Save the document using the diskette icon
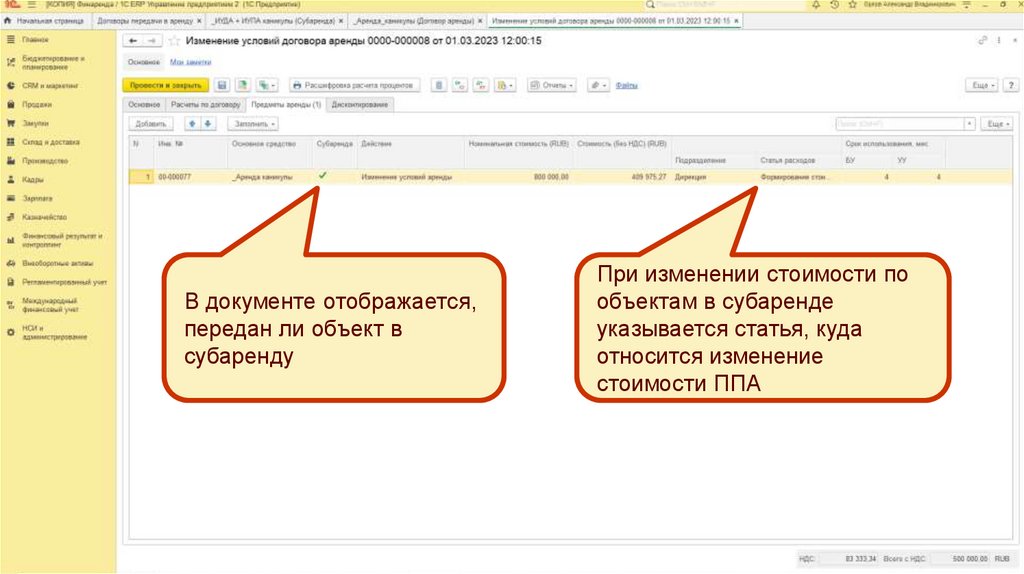Viewport: 1024px width, 574px height. point(222,86)
